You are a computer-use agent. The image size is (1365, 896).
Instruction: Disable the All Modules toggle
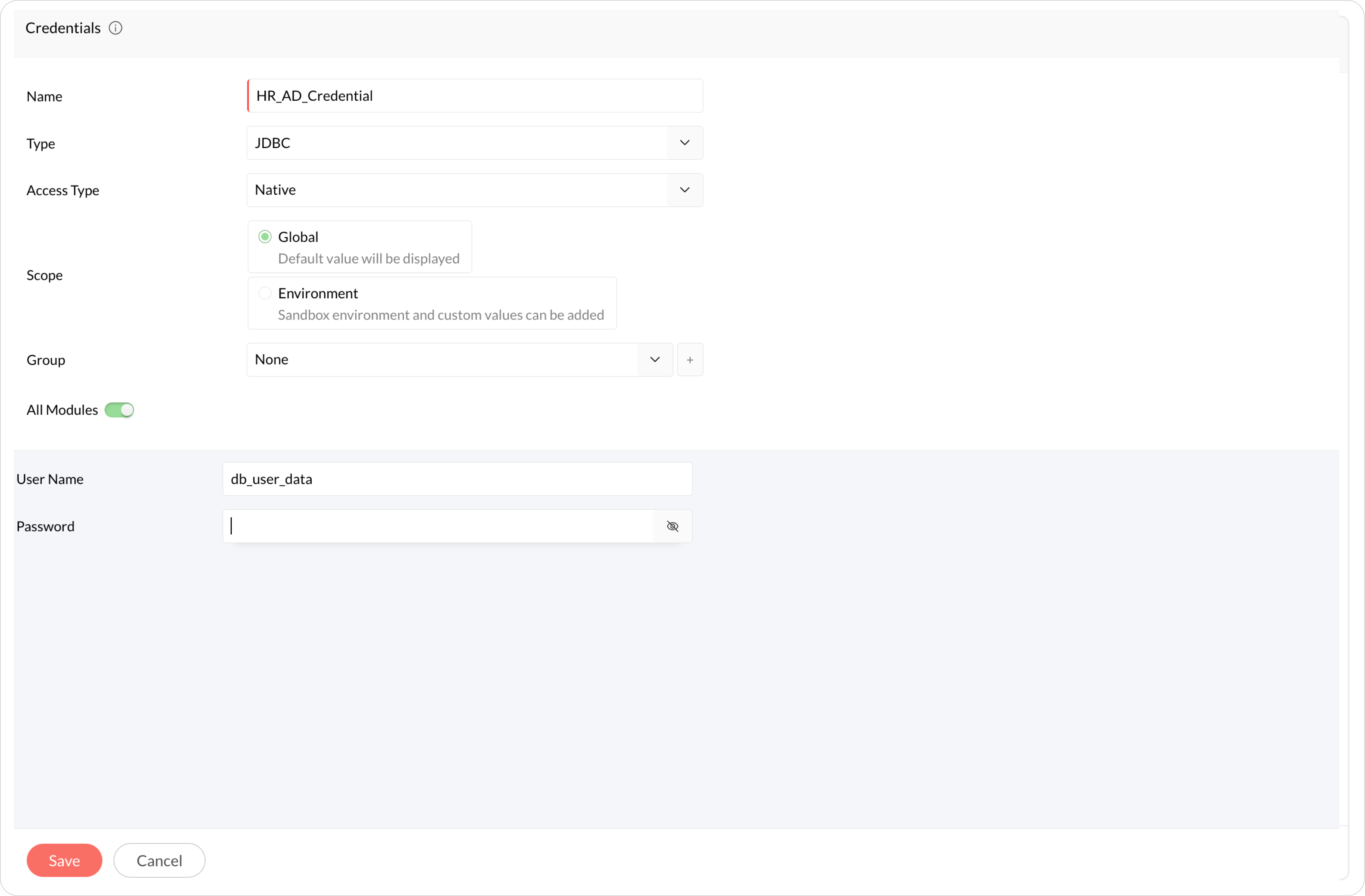119,410
